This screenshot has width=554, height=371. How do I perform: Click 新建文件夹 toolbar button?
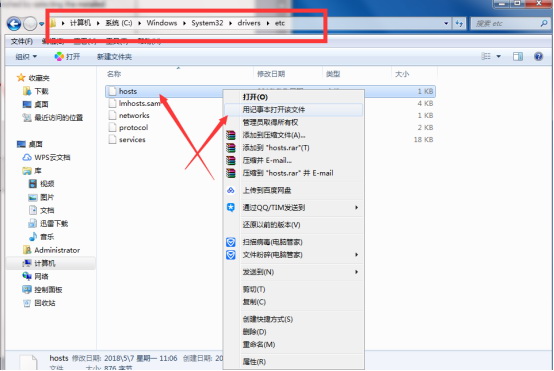point(114,57)
